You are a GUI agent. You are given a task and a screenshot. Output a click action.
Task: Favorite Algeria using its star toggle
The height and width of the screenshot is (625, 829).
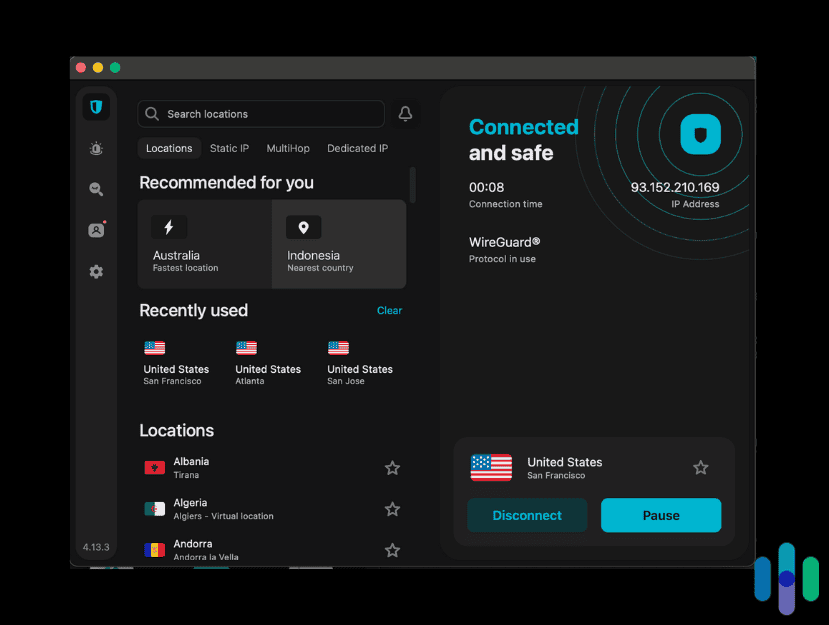point(392,509)
